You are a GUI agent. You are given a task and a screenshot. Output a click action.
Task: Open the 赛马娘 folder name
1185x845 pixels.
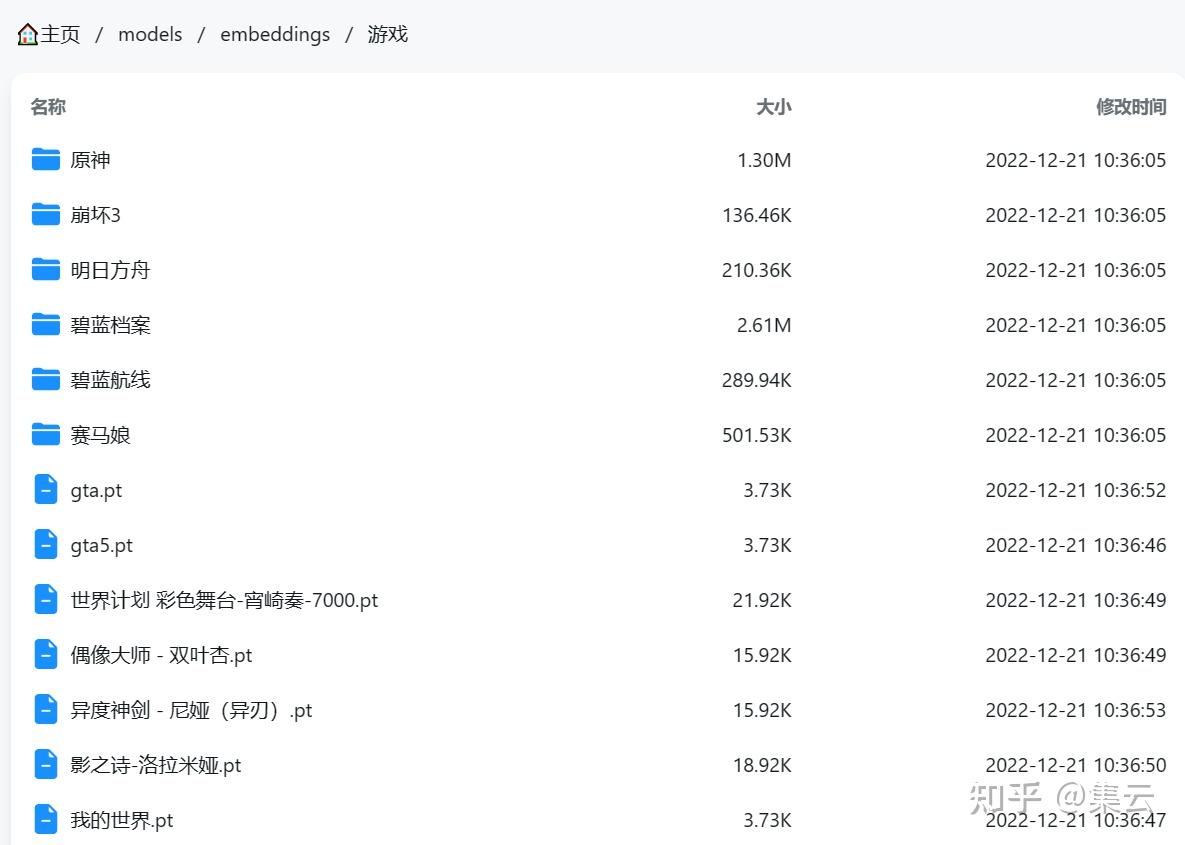coord(101,435)
